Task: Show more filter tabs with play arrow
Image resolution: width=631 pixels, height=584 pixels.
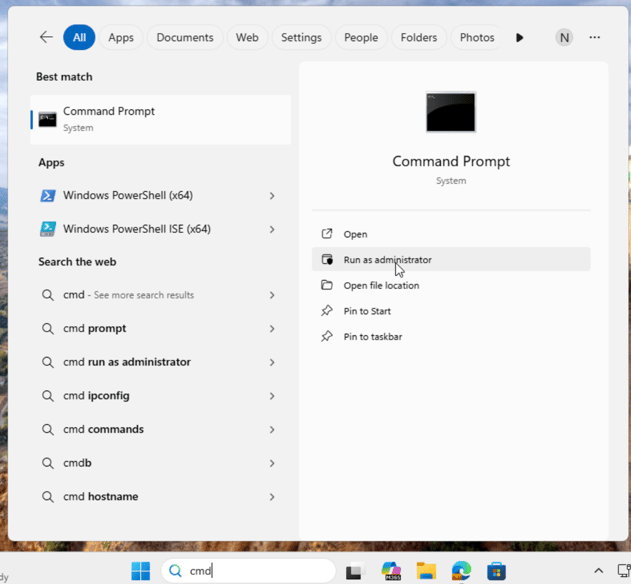Action: (x=520, y=37)
